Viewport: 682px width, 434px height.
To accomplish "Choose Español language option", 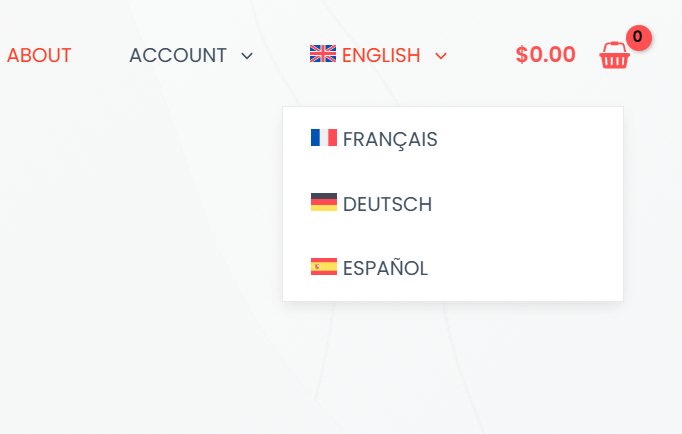I will [x=385, y=268].
